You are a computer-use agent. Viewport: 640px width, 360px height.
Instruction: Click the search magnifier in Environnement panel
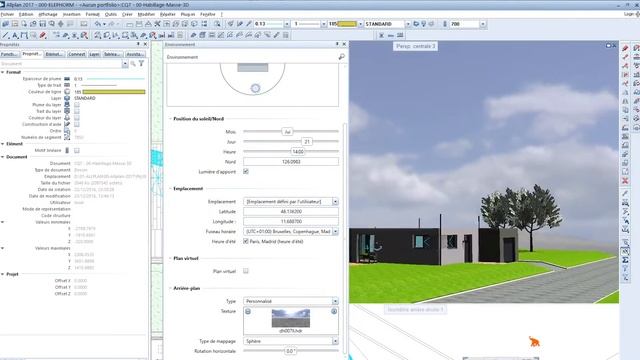[341, 57]
